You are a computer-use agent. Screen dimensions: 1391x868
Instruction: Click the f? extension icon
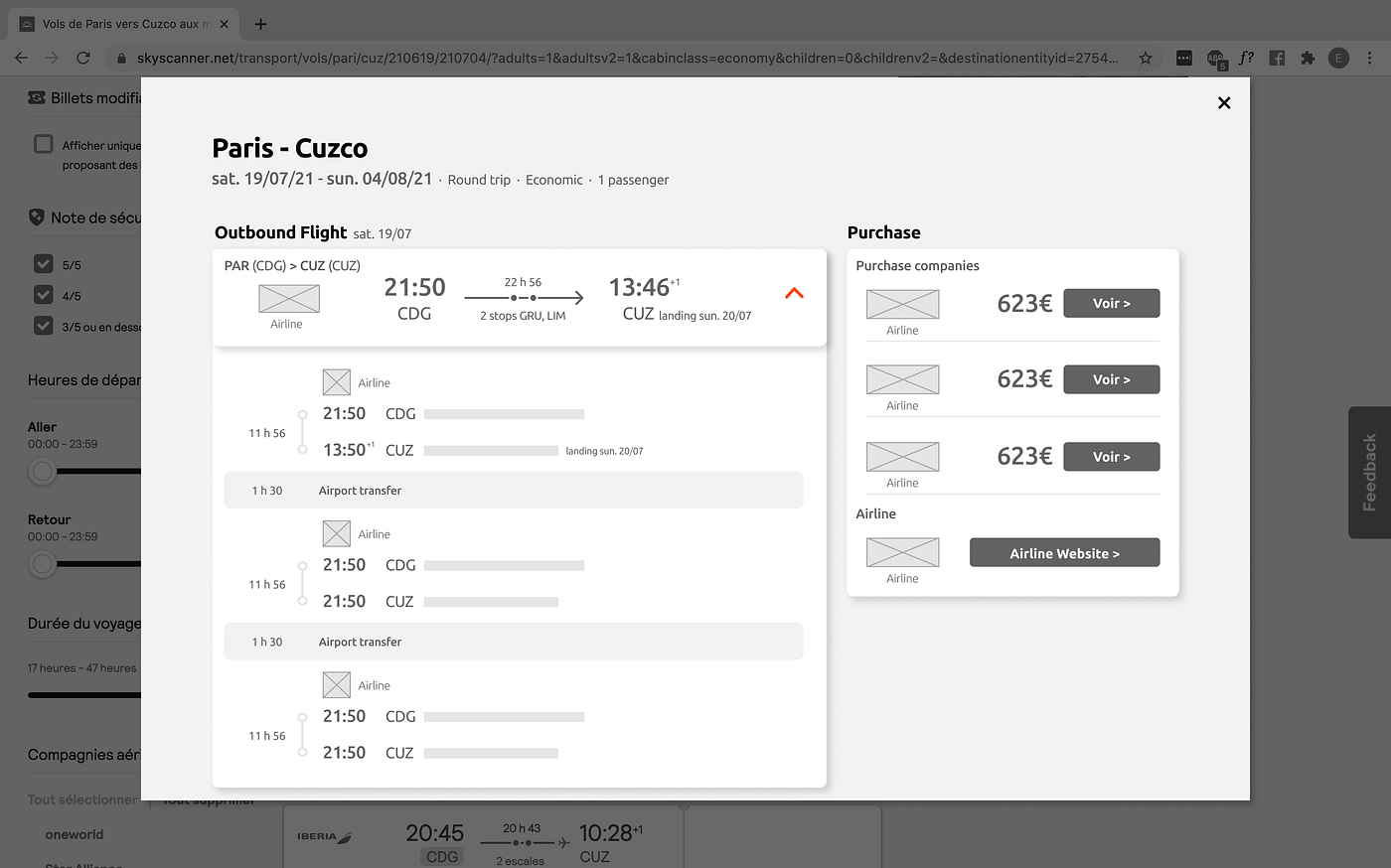[1246, 59]
